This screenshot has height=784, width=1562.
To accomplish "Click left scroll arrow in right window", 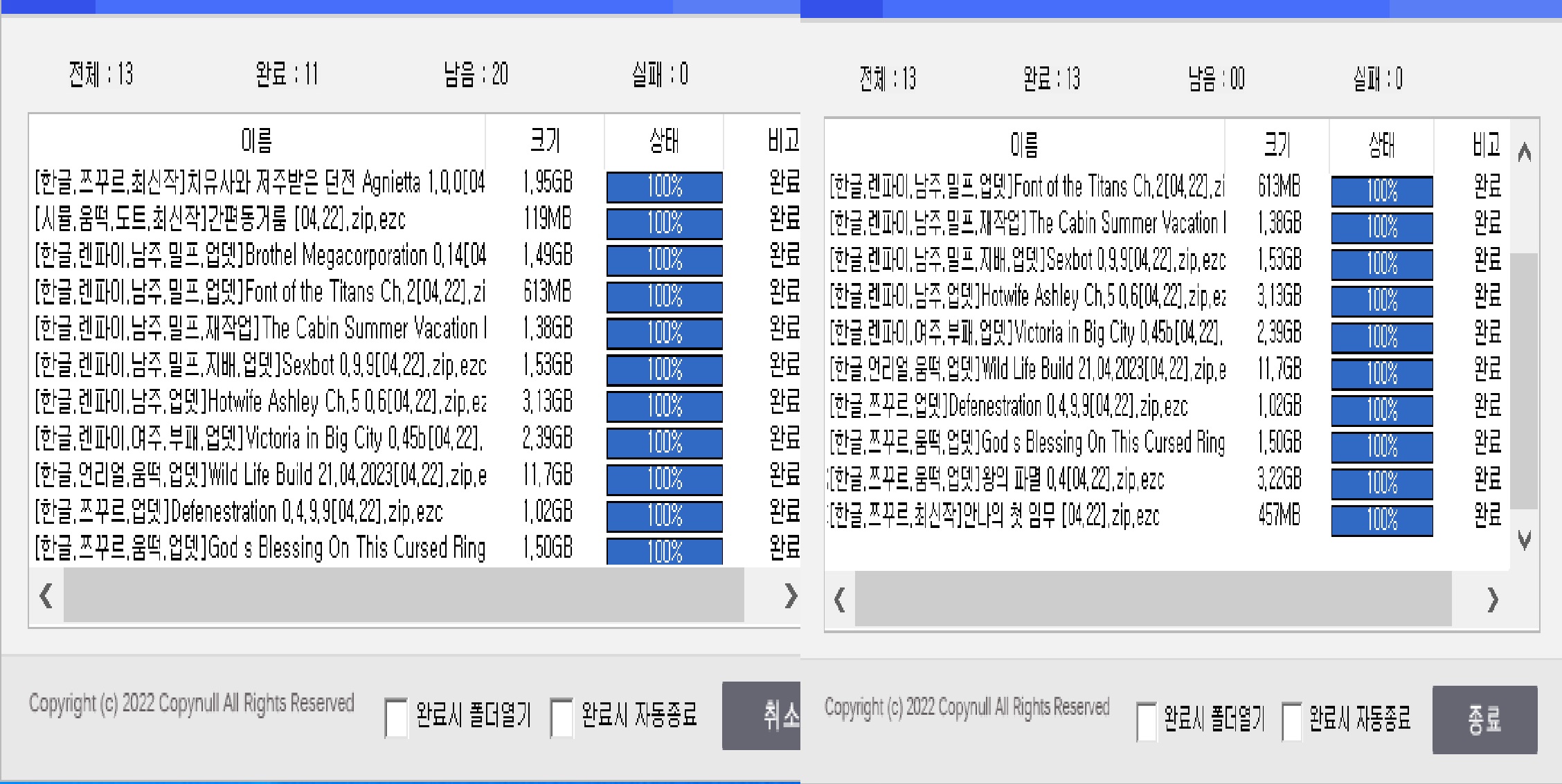I will 840,600.
